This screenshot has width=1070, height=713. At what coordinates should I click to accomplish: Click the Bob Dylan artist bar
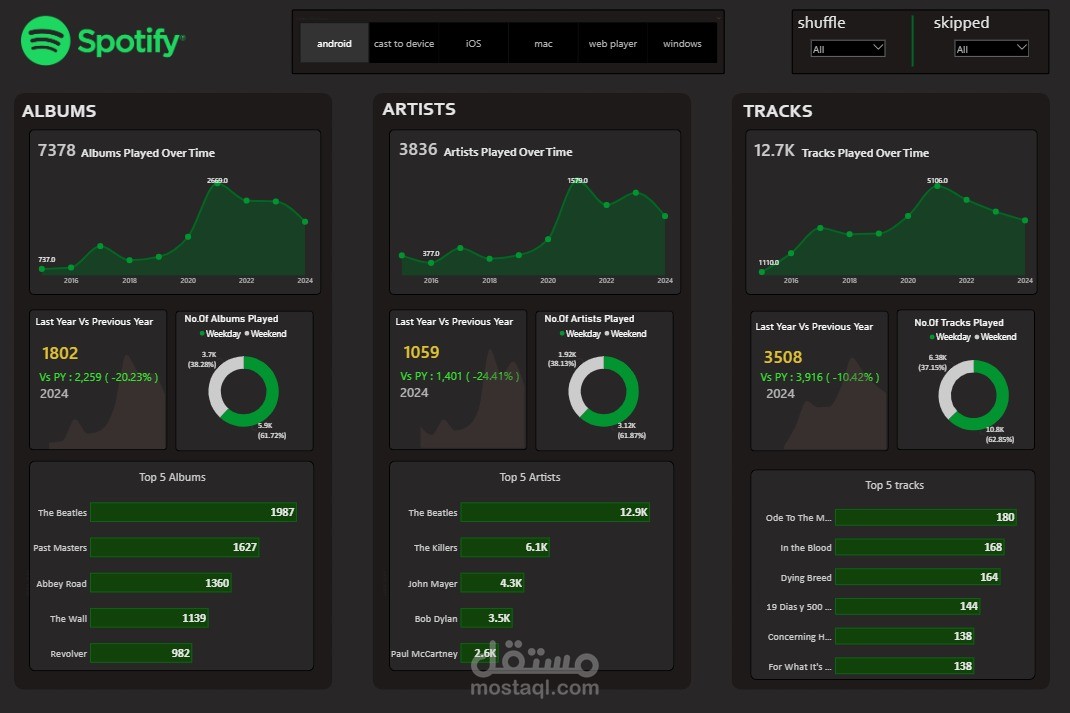pos(487,618)
